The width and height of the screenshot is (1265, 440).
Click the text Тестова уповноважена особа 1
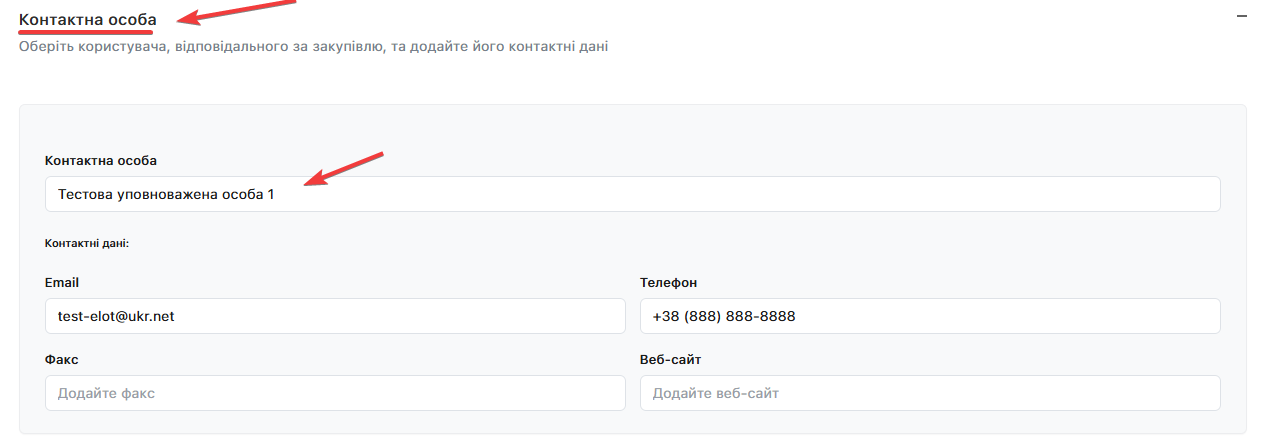coord(166,194)
